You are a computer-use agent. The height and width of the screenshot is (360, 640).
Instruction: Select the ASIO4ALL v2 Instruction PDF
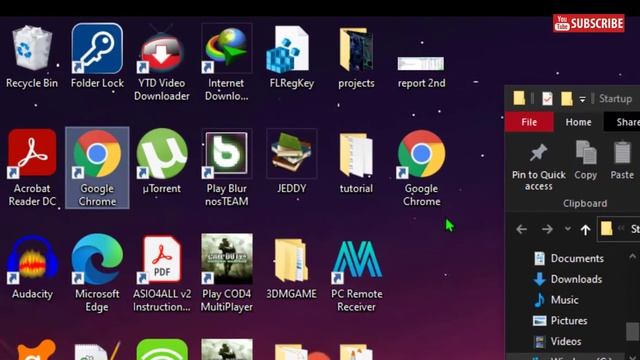pos(162,273)
